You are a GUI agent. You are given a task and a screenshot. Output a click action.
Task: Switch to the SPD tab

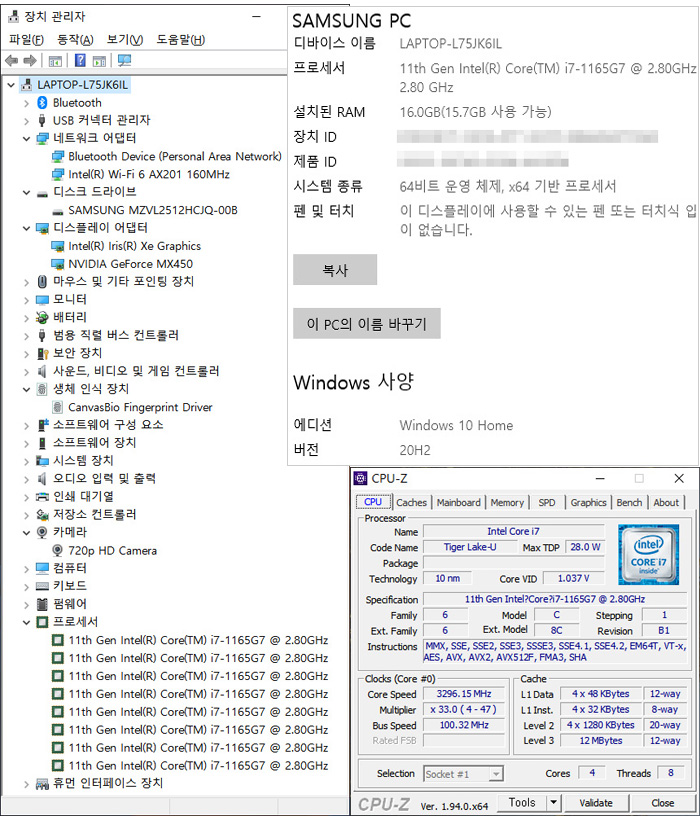click(x=546, y=502)
